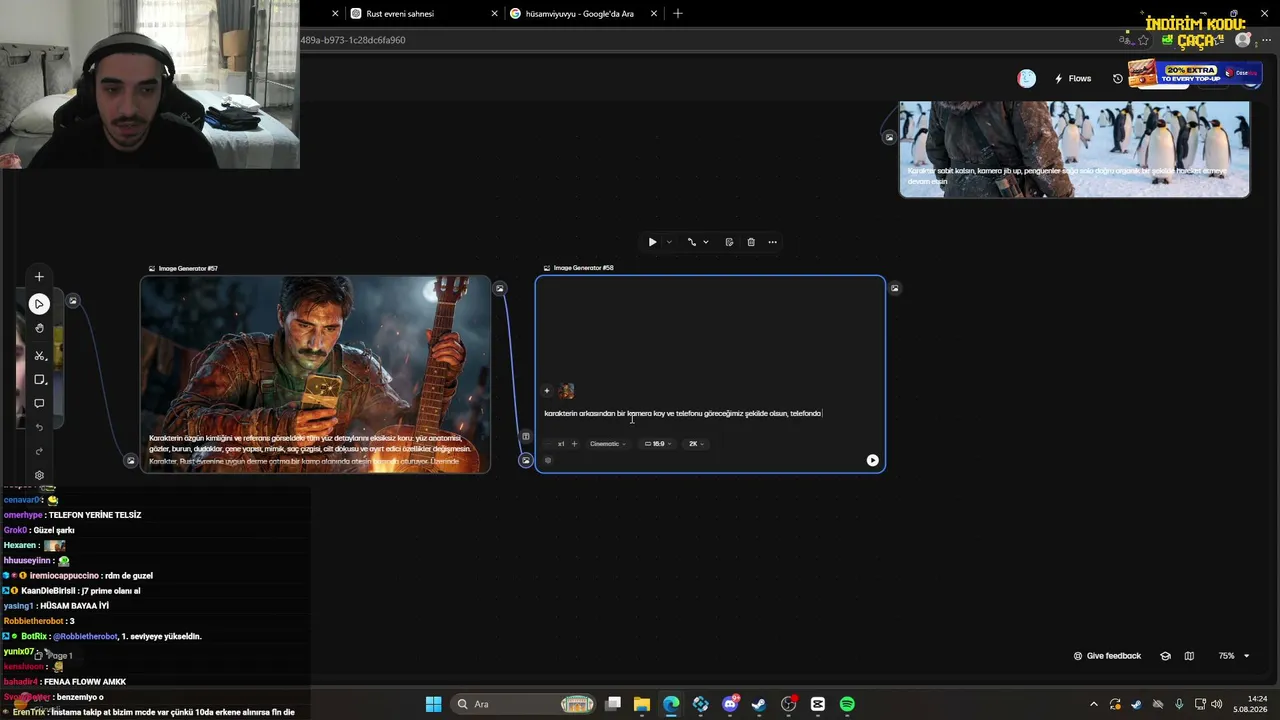Open Steam from the taskbar
Image resolution: width=1280 pixels, height=720 pixels.
759,704
